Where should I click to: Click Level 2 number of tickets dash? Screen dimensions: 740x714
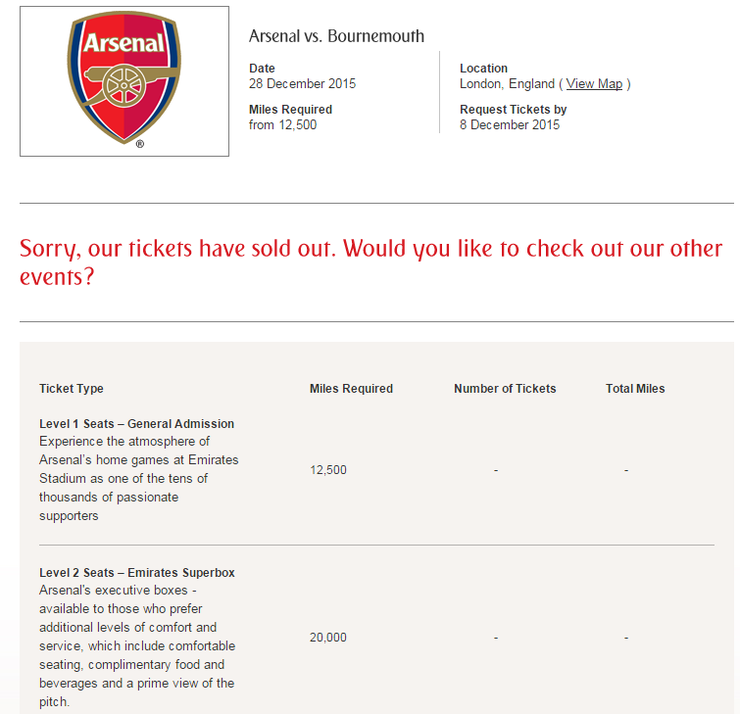[496, 638]
